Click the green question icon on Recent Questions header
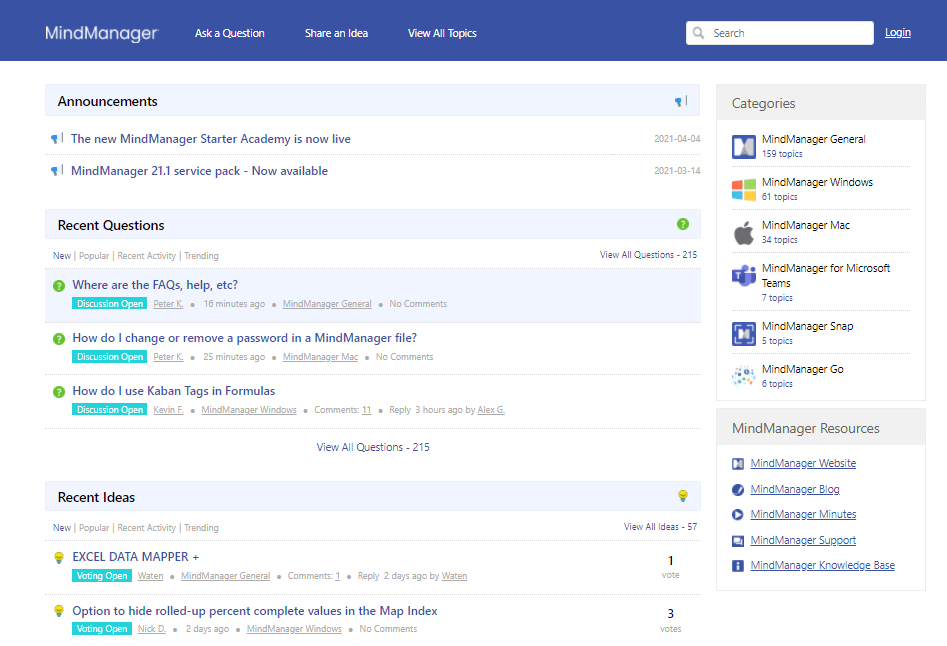947x646 pixels. pos(683,222)
